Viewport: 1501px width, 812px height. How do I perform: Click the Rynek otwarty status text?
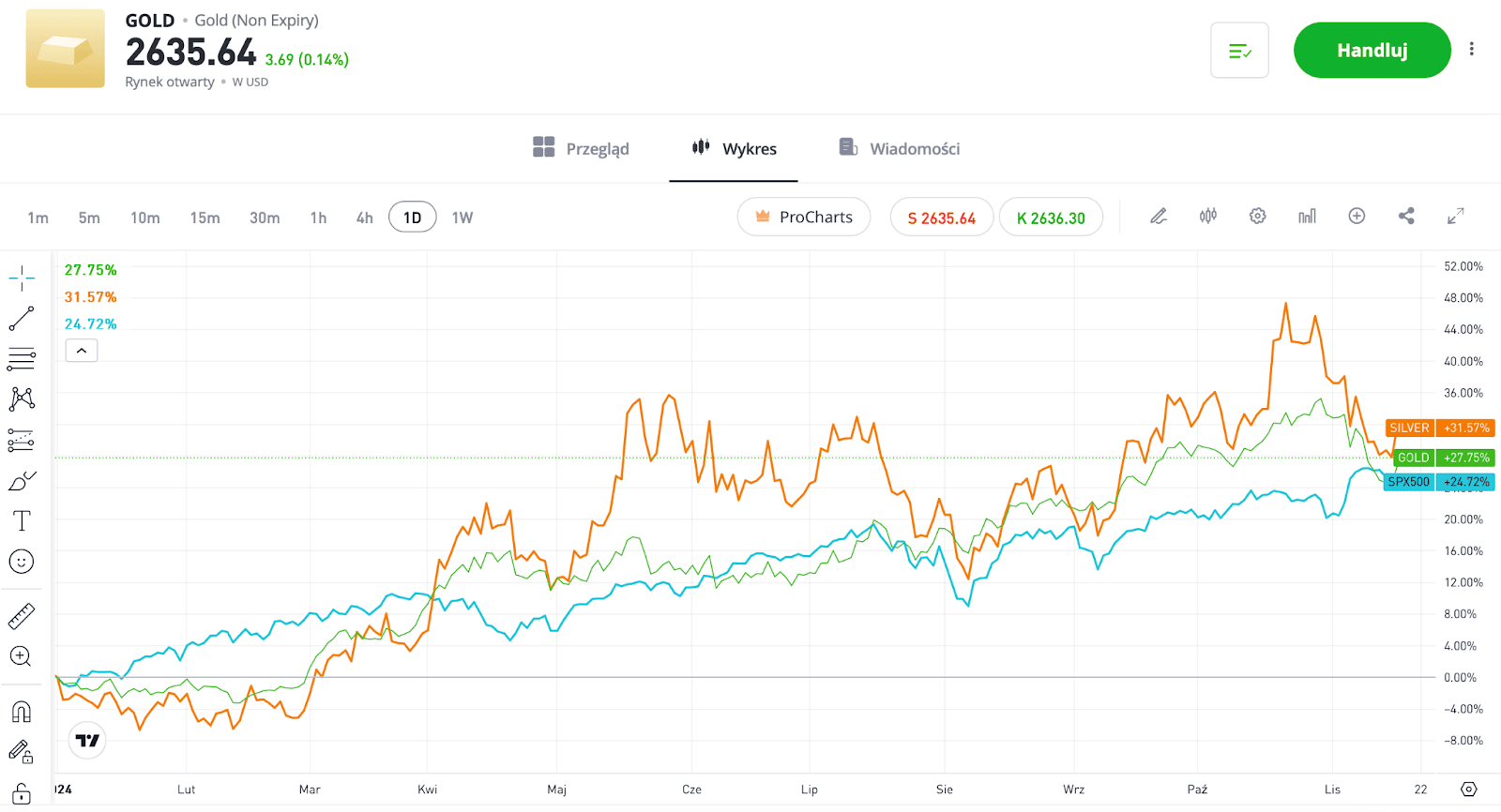coord(170,82)
